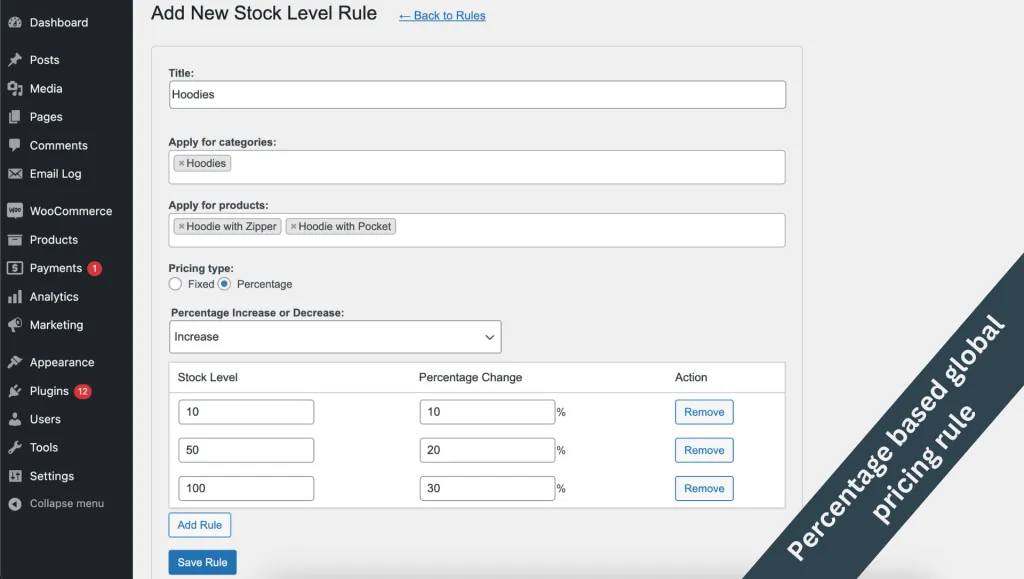The width and height of the screenshot is (1024, 579).
Task: Click the Save Rule button
Action: click(x=202, y=562)
